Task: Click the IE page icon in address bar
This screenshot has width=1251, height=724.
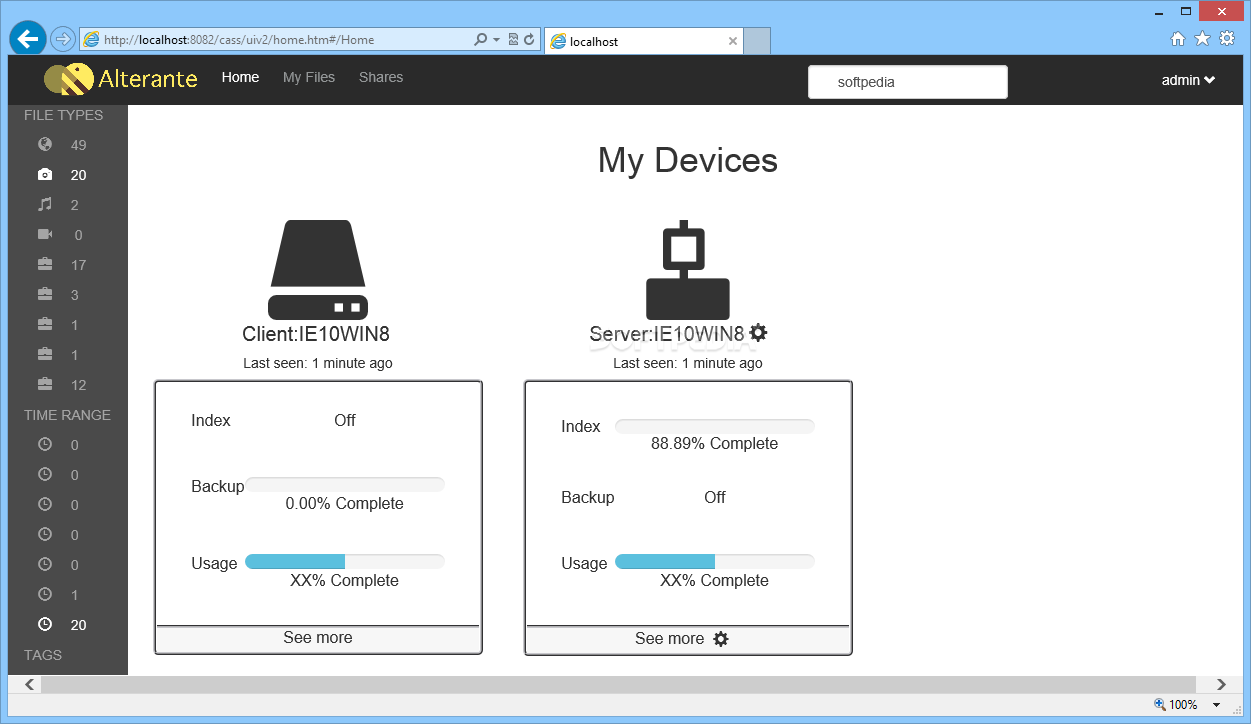Action: click(91, 40)
